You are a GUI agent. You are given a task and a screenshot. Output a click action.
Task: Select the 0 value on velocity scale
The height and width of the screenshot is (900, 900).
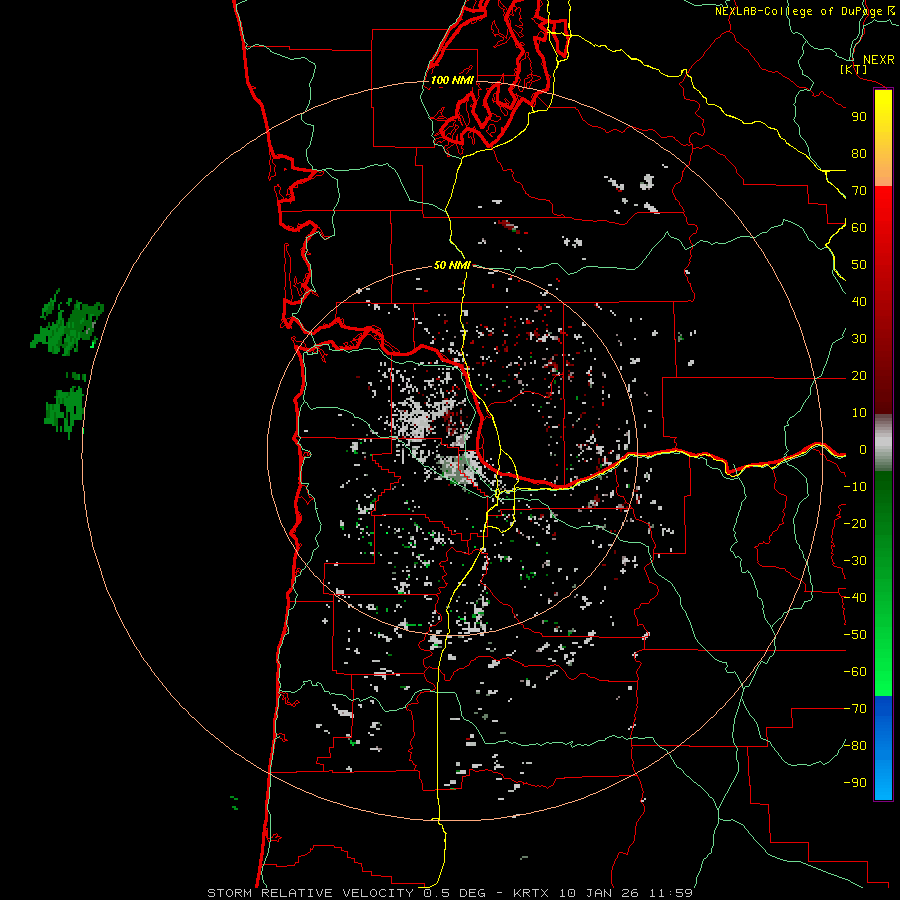(863, 450)
